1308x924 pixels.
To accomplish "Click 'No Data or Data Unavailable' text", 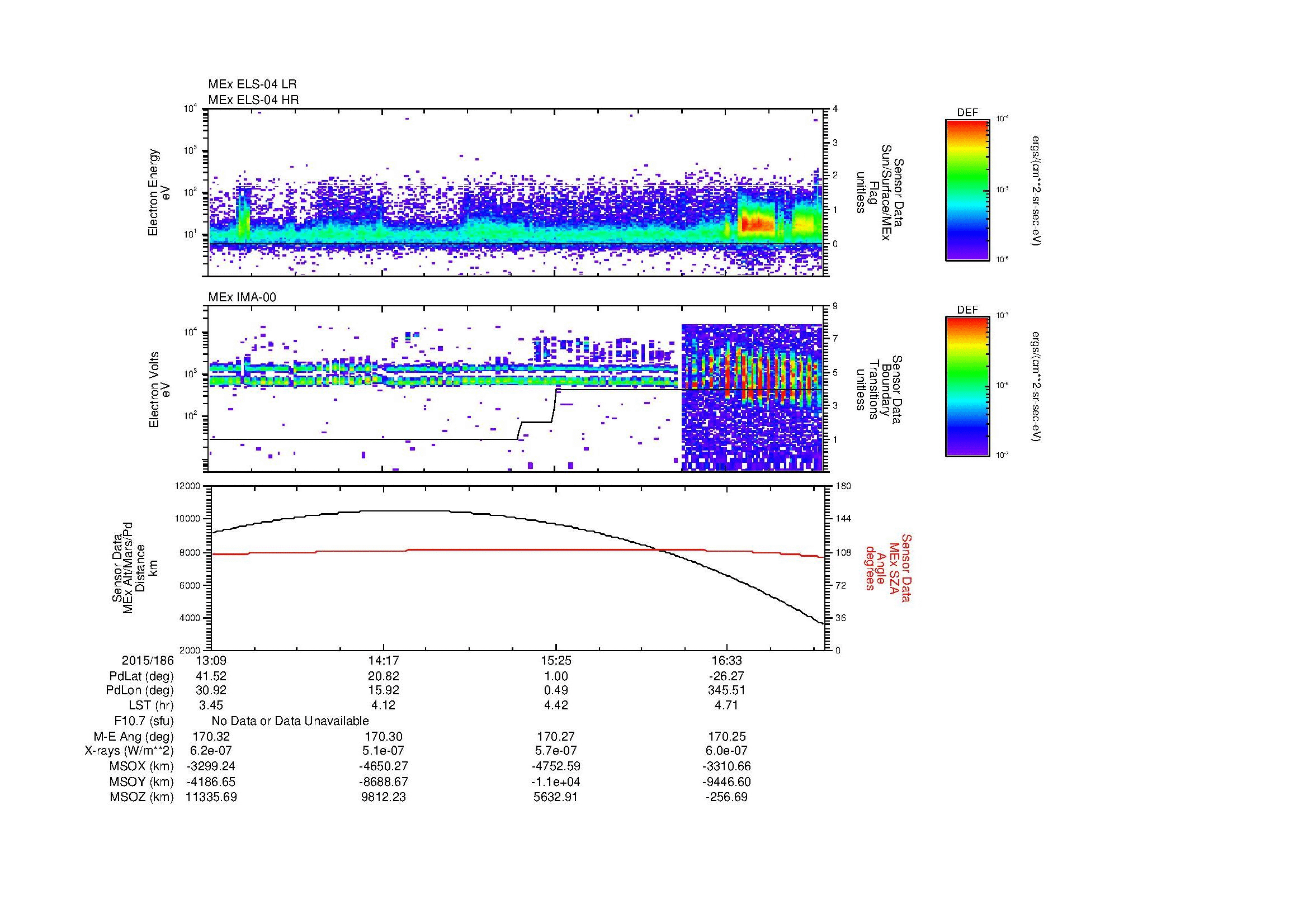I will tap(290, 721).
